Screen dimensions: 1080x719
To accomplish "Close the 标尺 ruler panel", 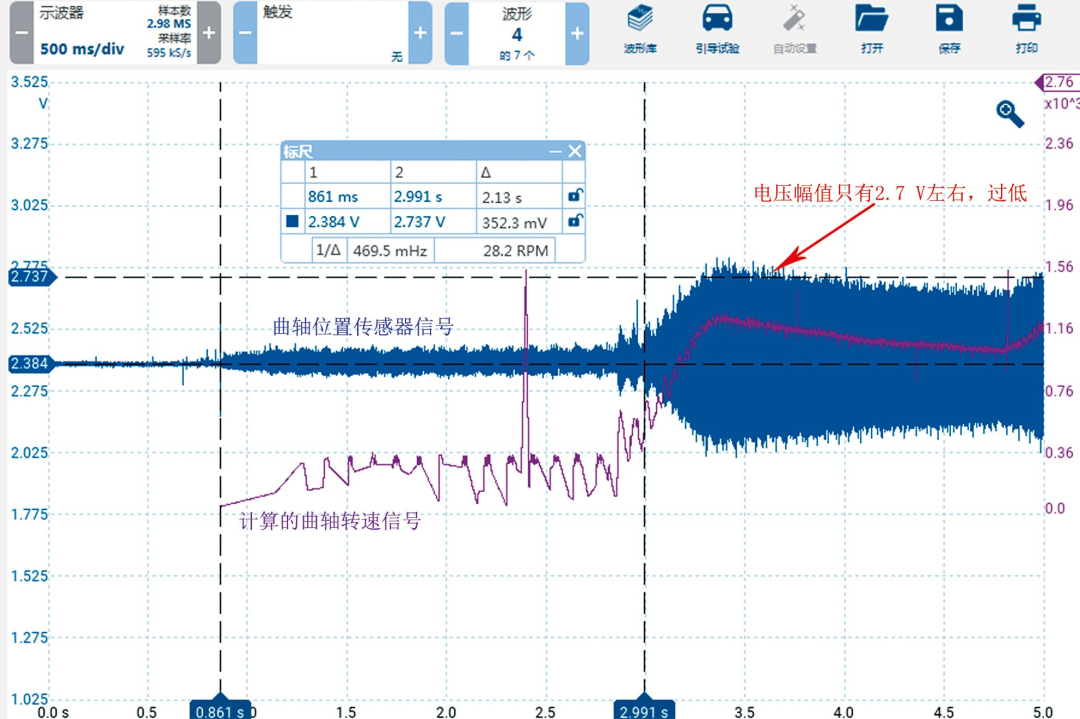I will click(575, 151).
